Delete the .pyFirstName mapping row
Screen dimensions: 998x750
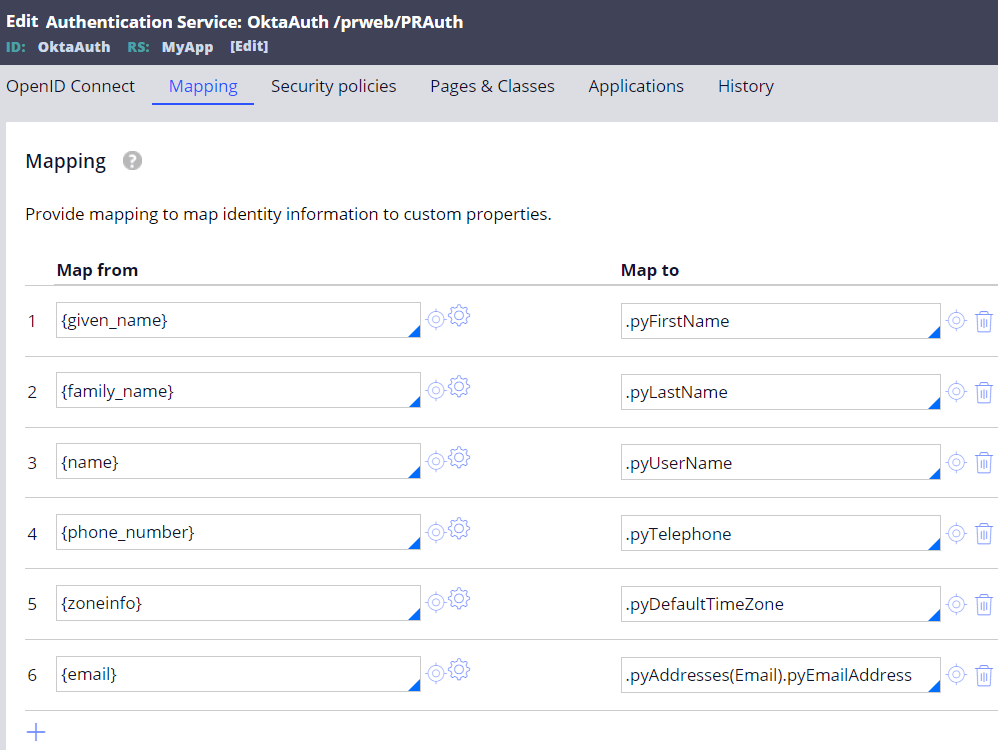(984, 321)
